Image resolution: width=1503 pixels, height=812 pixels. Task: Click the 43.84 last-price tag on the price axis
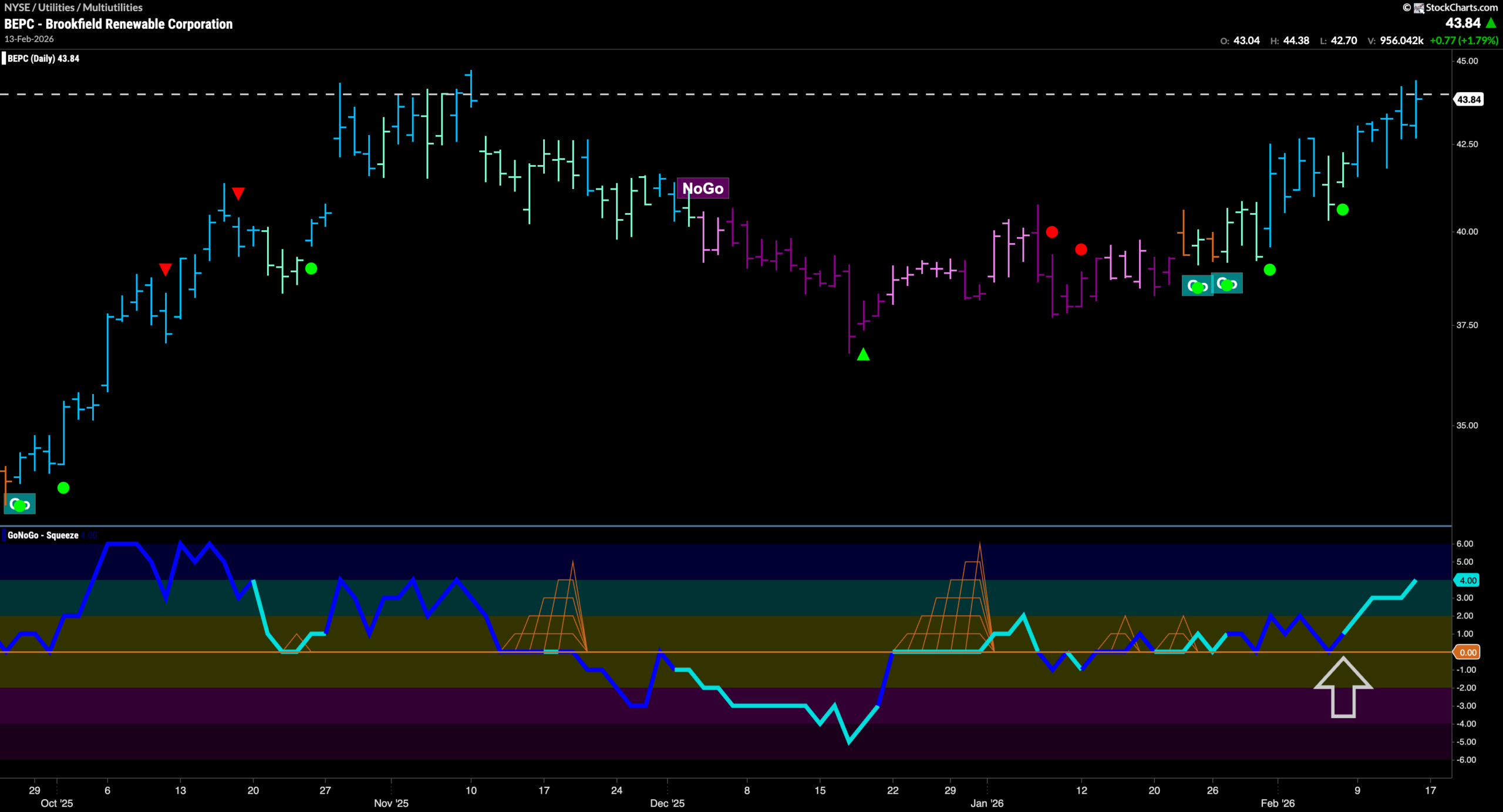tap(1468, 99)
